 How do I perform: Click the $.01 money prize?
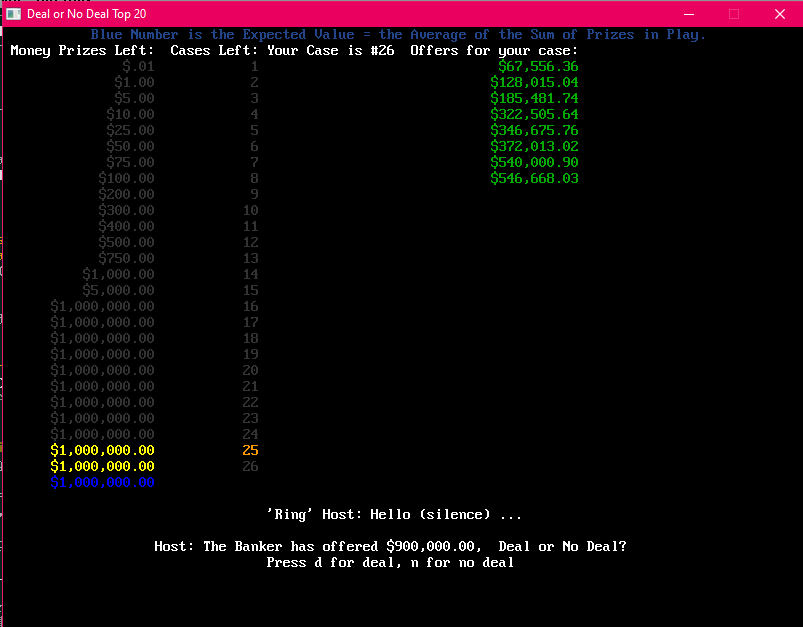[138, 66]
